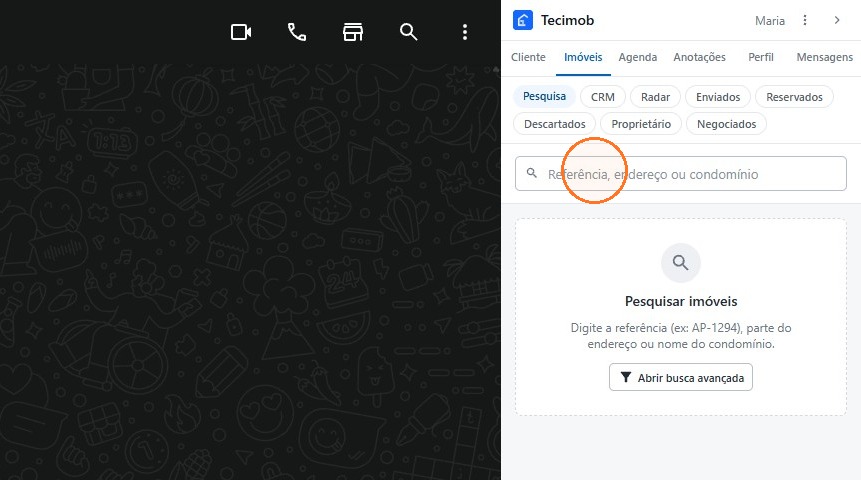The height and width of the screenshot is (480, 861).
Task: Select the CRM filter chip
Action: [x=602, y=97]
